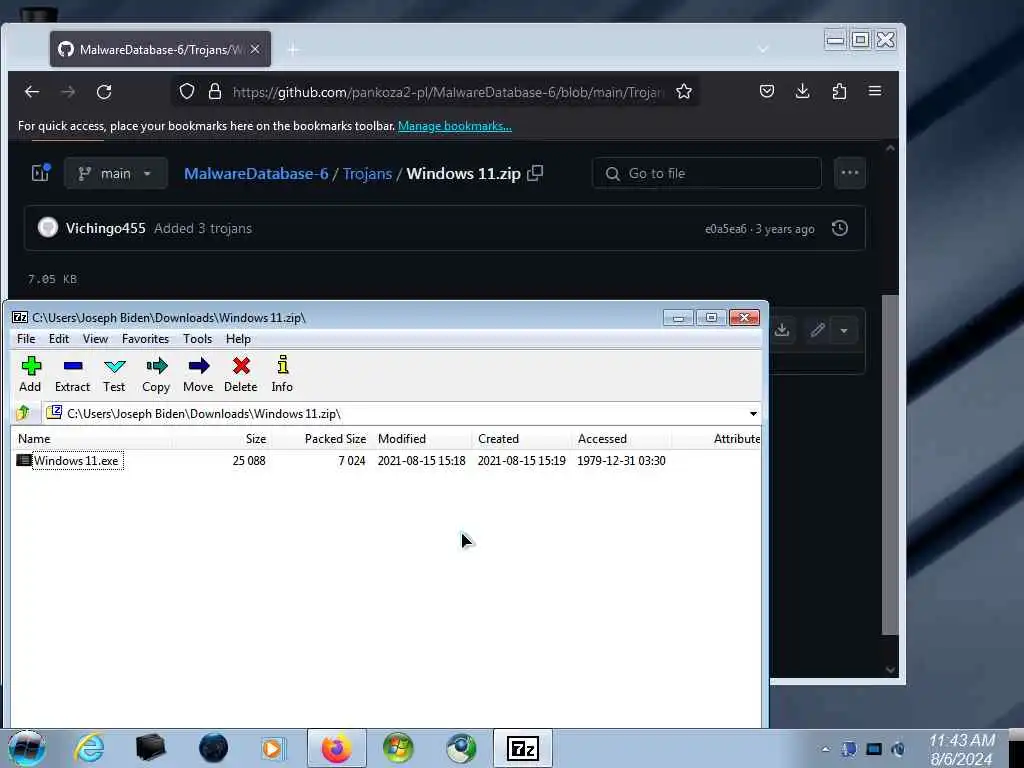Open commit e0a5ea6 link

pyautogui.click(x=726, y=229)
